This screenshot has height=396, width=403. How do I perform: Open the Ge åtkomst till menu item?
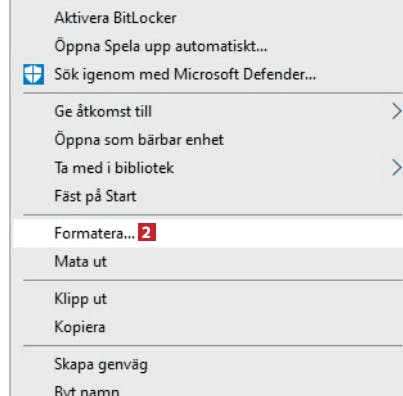103,111
